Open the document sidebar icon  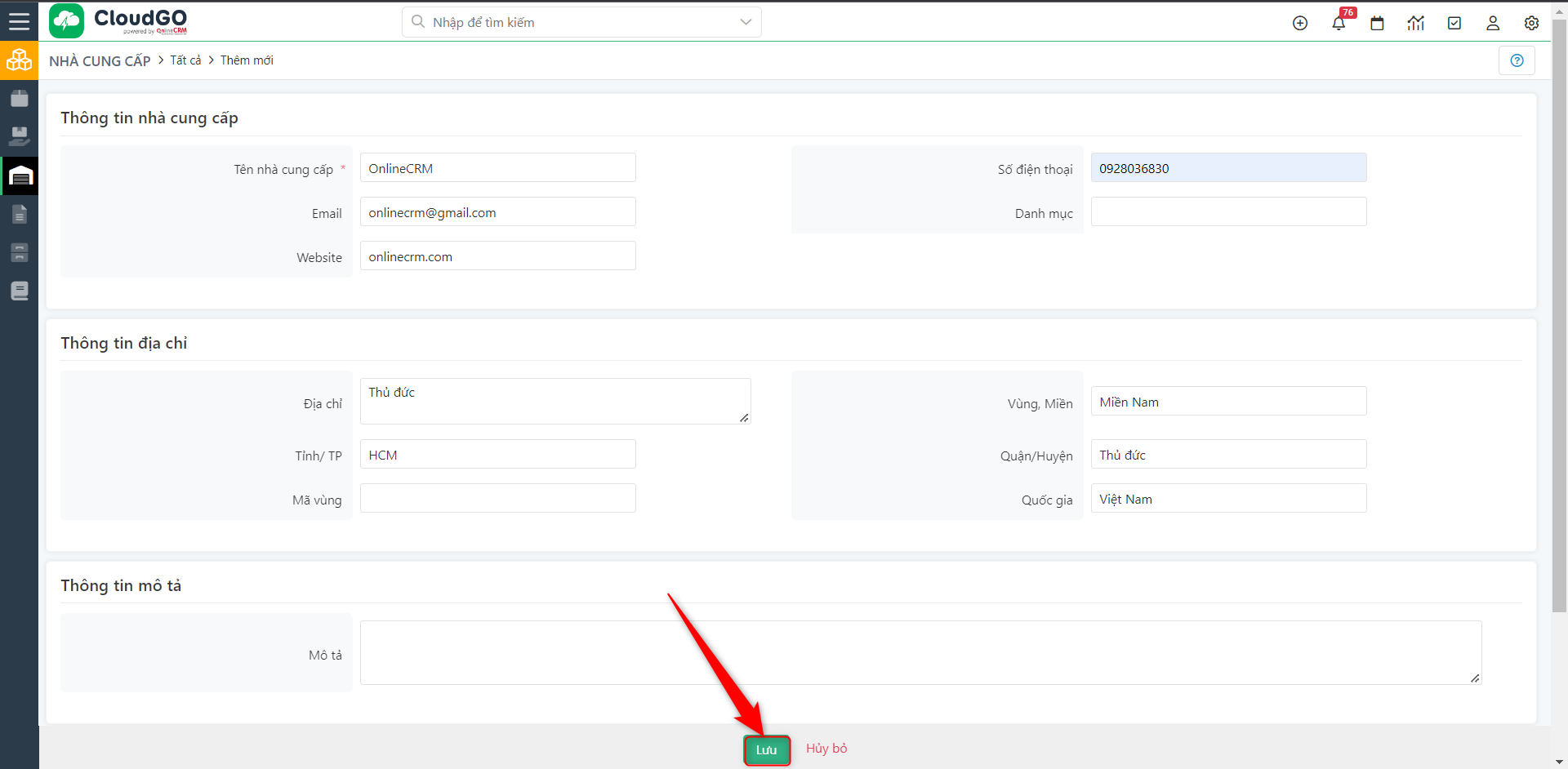coord(20,214)
